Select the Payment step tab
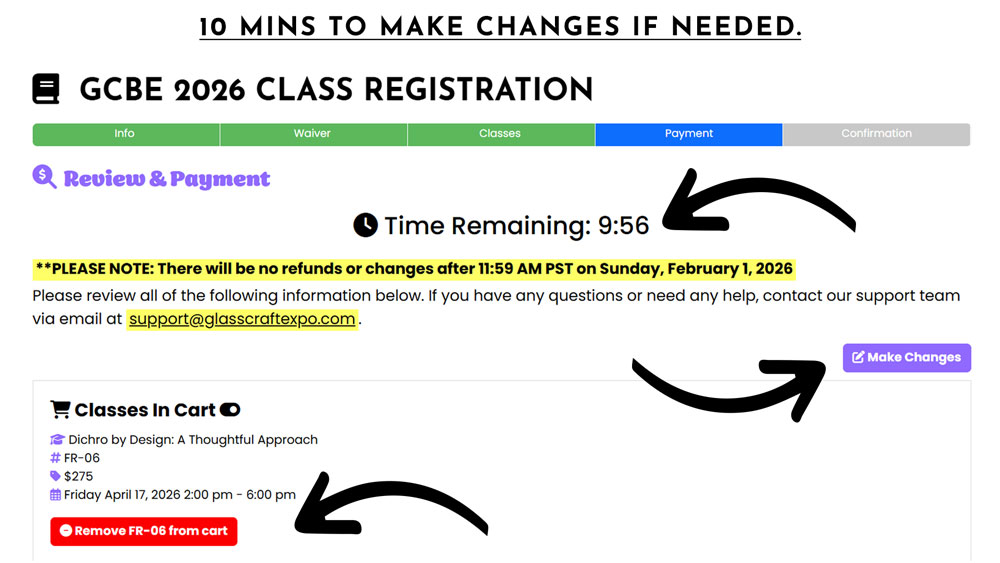The width and height of the screenshot is (1000, 563). tap(688, 134)
